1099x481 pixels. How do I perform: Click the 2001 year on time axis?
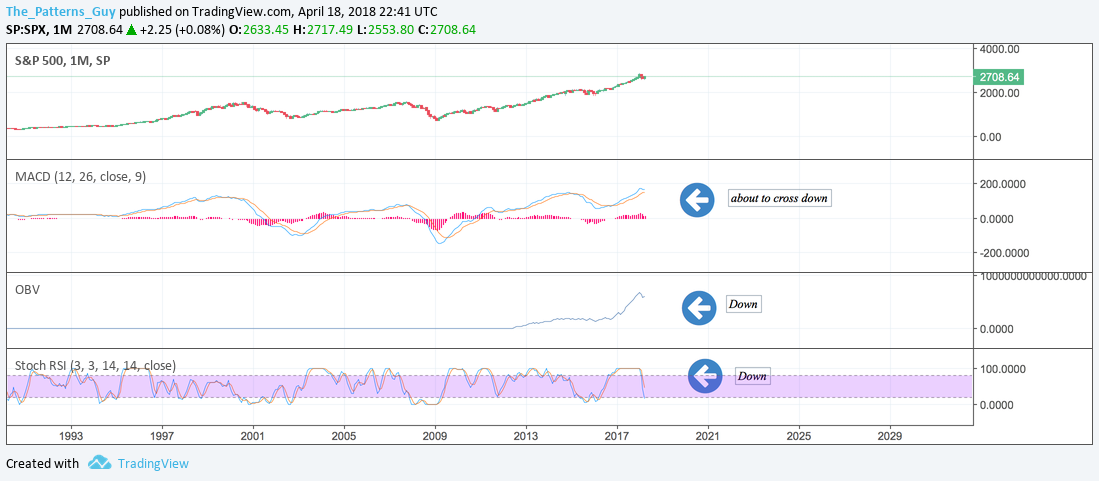pos(253,435)
